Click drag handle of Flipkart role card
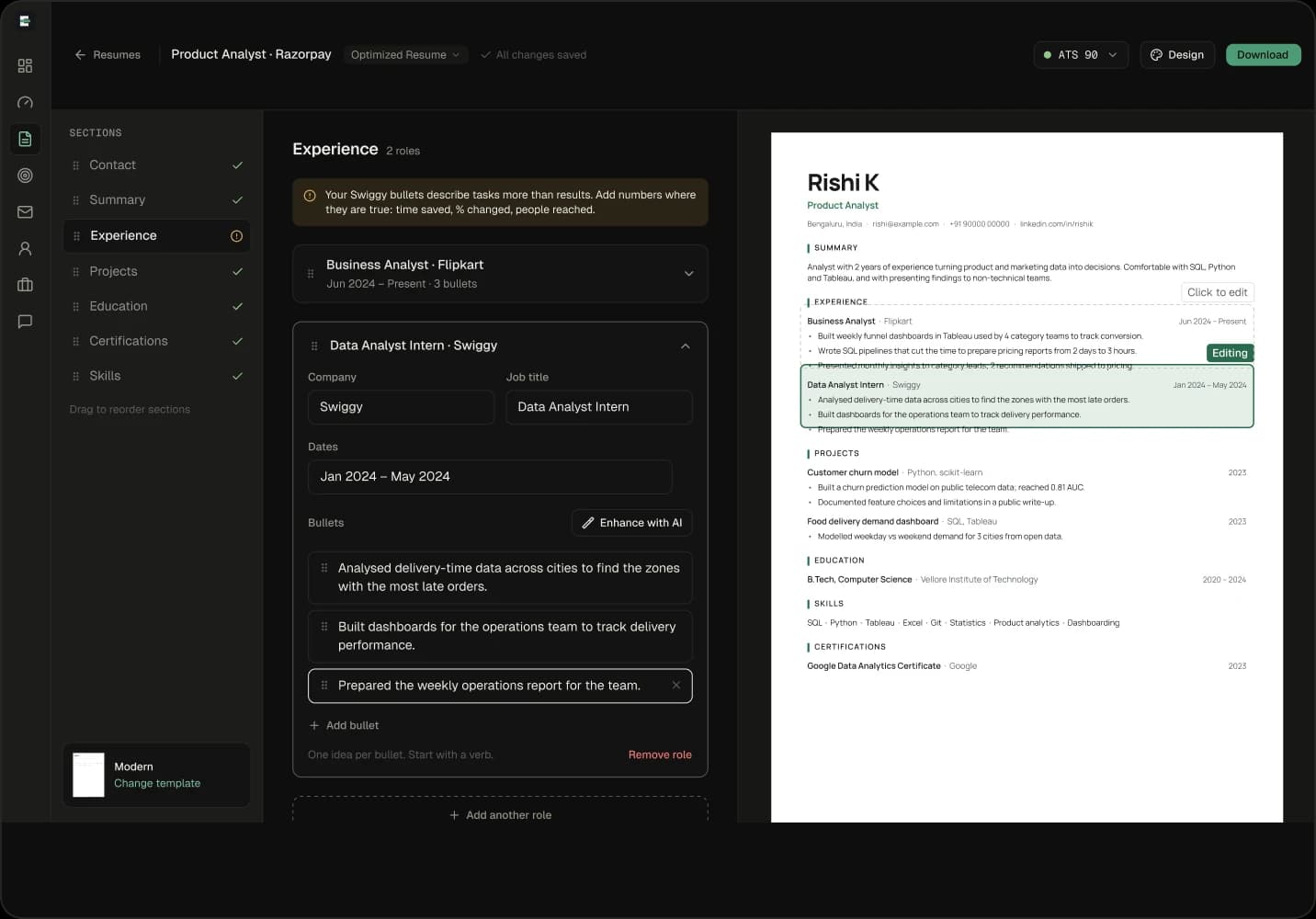The height and width of the screenshot is (919, 1316). [x=311, y=274]
